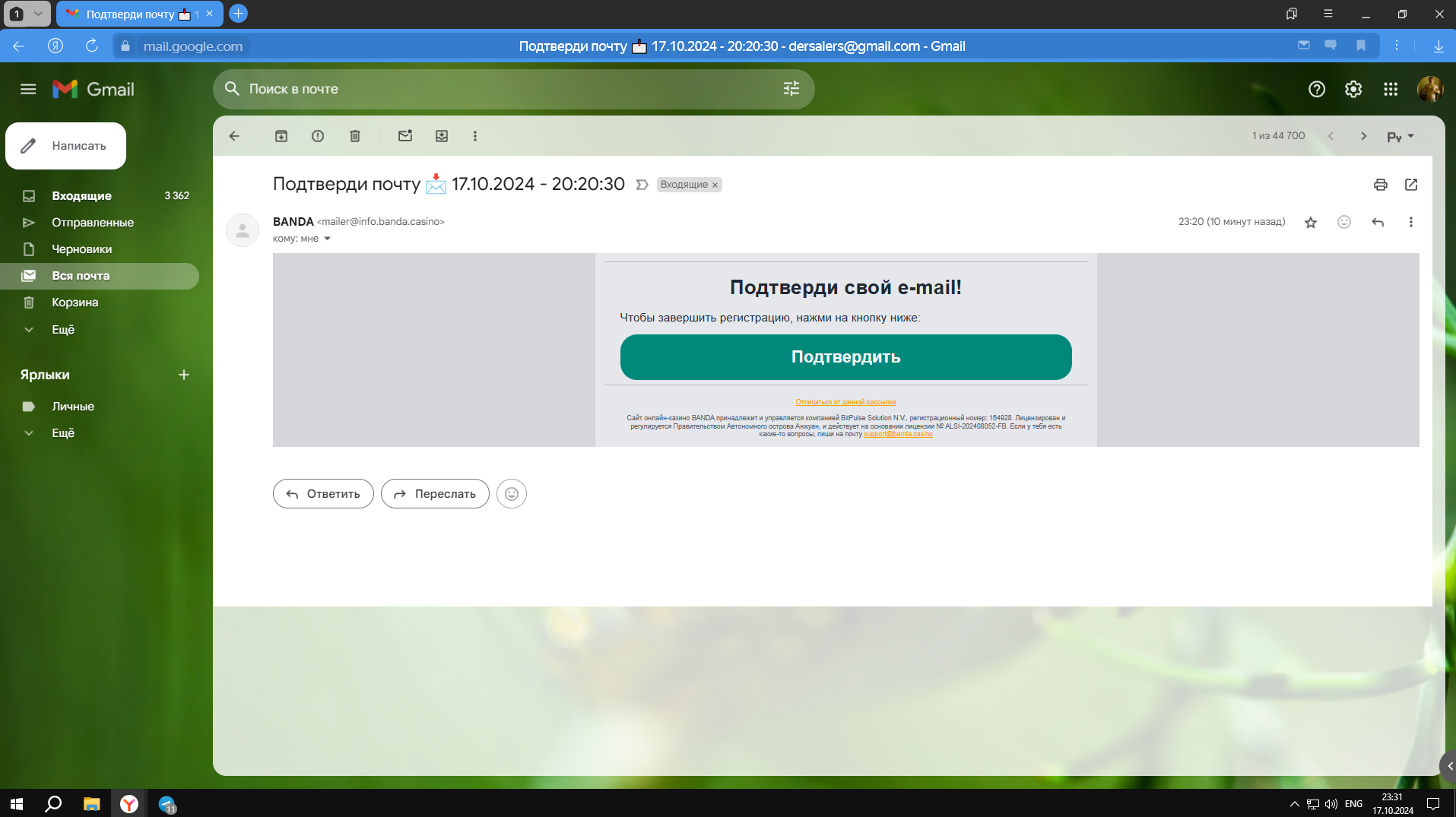Click the Написать compose button
The image size is (1456, 817).
pyautogui.click(x=65, y=146)
